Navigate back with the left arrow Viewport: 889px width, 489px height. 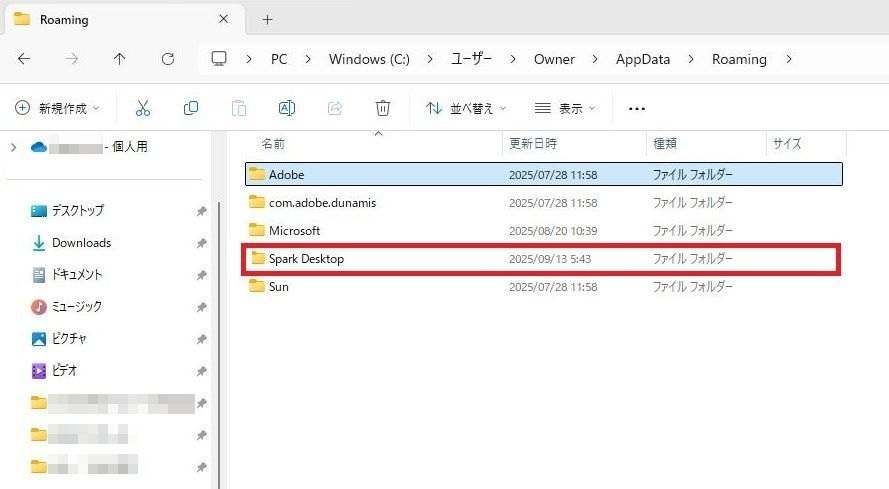point(24,59)
